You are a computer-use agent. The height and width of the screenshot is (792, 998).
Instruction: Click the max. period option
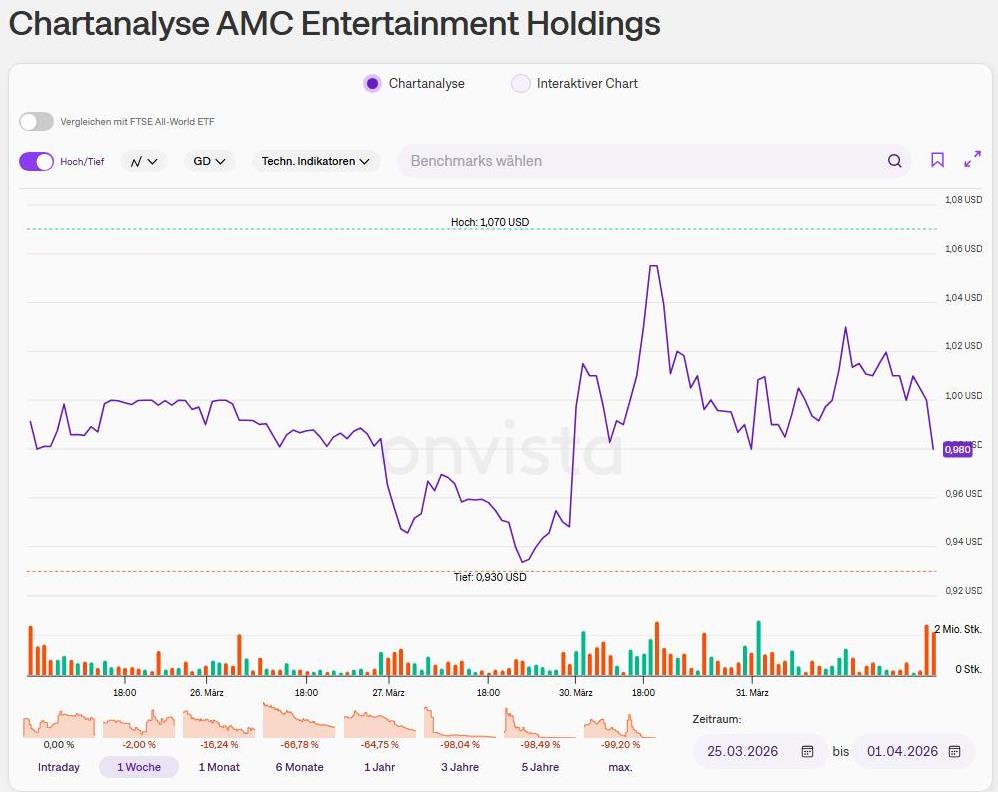click(620, 767)
